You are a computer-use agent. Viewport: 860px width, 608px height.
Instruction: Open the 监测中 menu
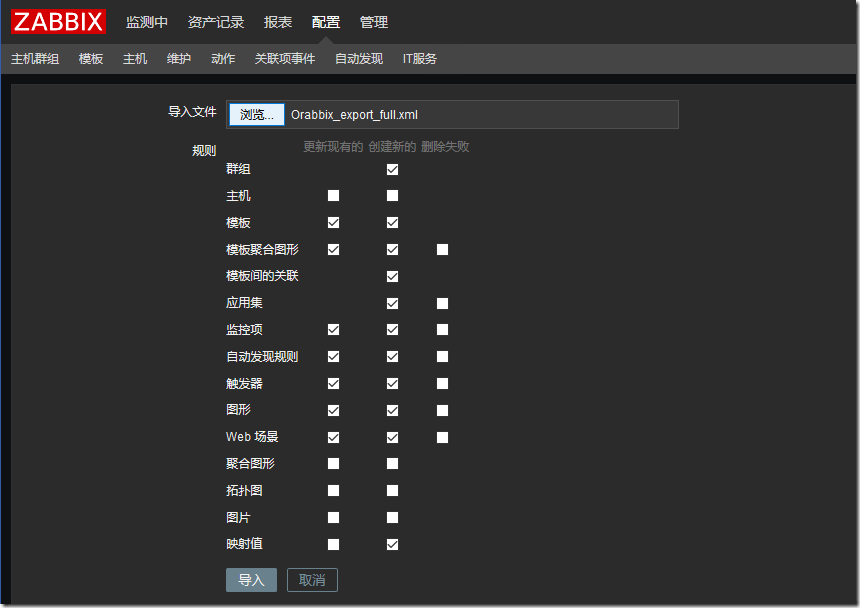[148, 21]
